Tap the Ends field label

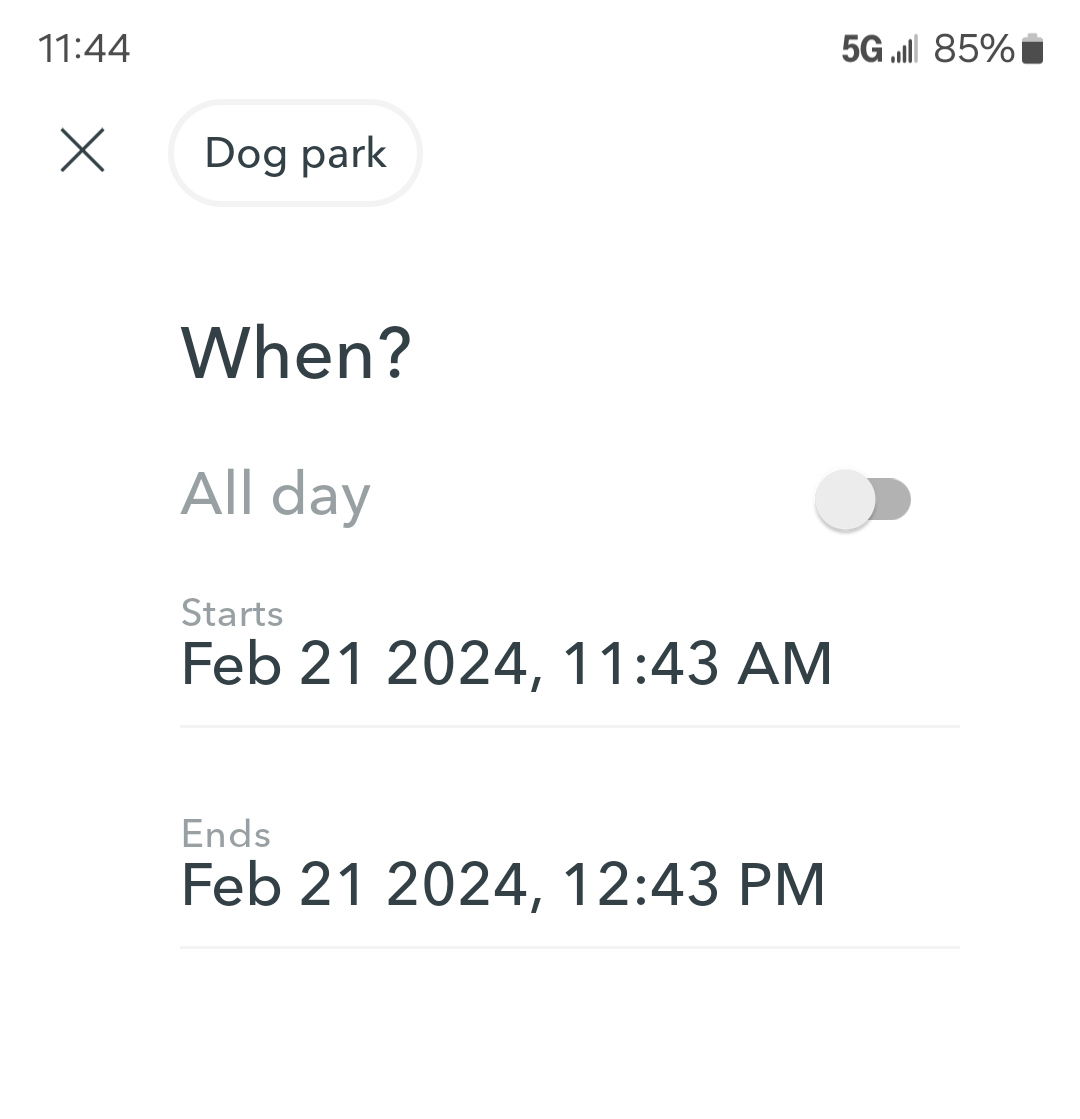(x=226, y=834)
